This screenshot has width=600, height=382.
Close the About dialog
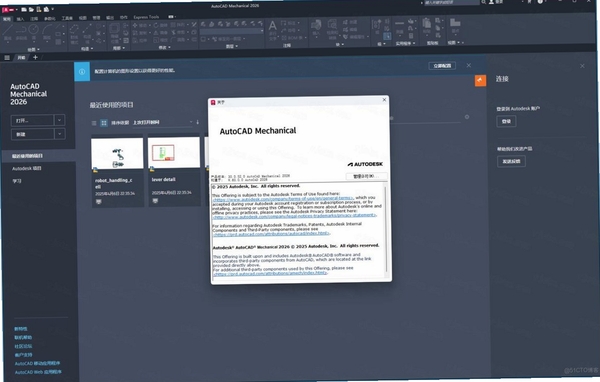click(x=384, y=100)
